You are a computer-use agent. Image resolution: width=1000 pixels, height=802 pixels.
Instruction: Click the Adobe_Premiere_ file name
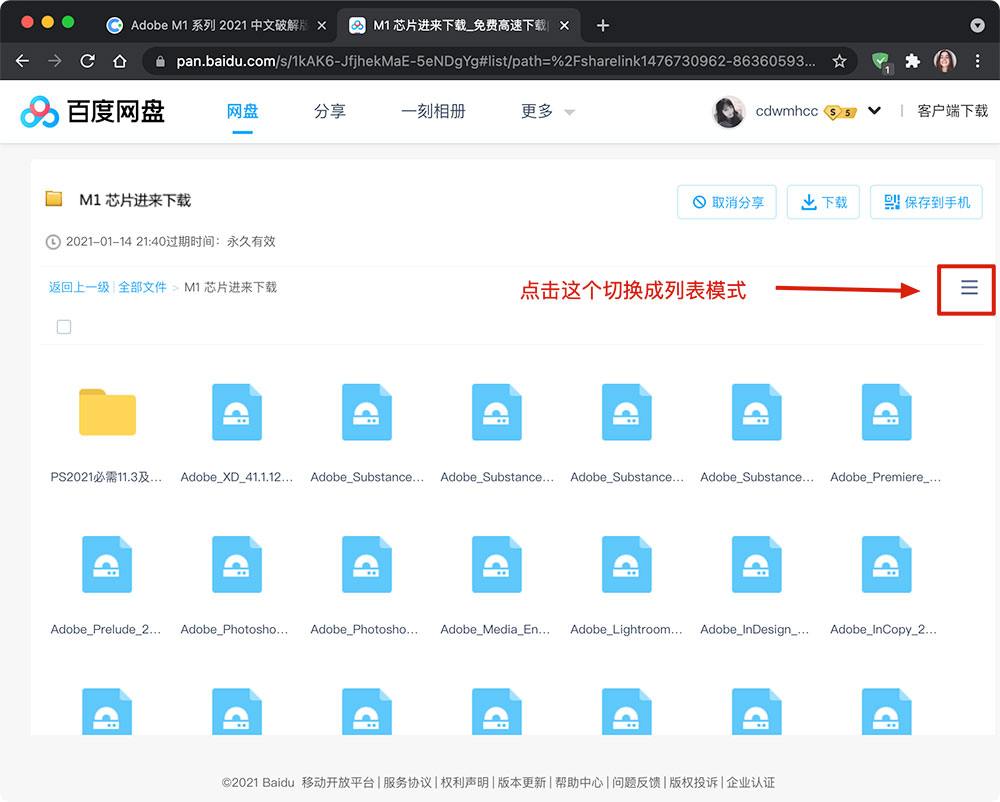886,477
